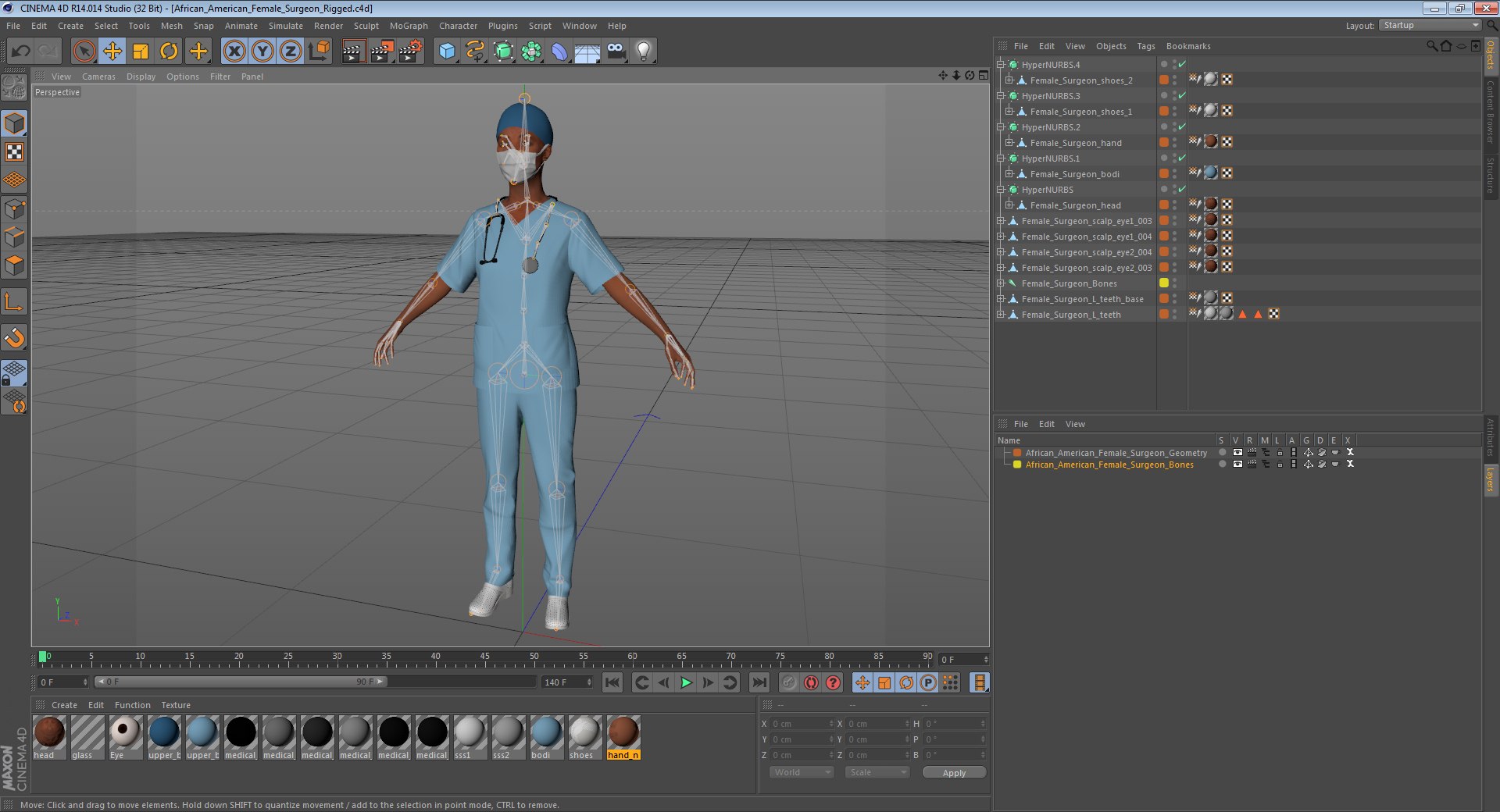Viewport: 1500px width, 812px height.
Task: Toggle X axis lock
Action: click(x=234, y=52)
